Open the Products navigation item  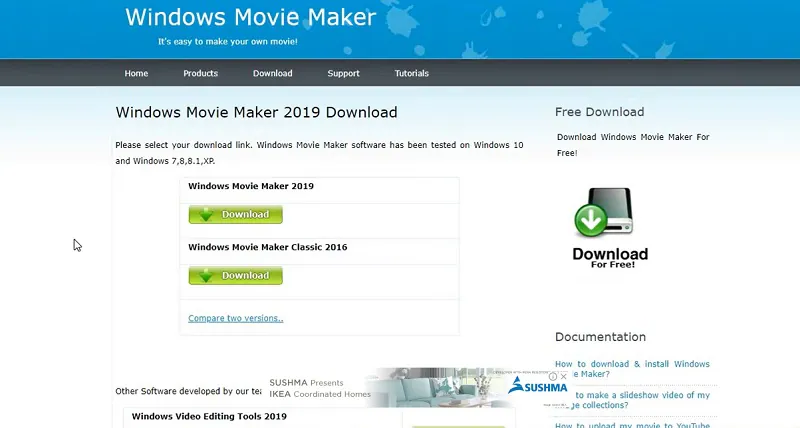coord(201,73)
